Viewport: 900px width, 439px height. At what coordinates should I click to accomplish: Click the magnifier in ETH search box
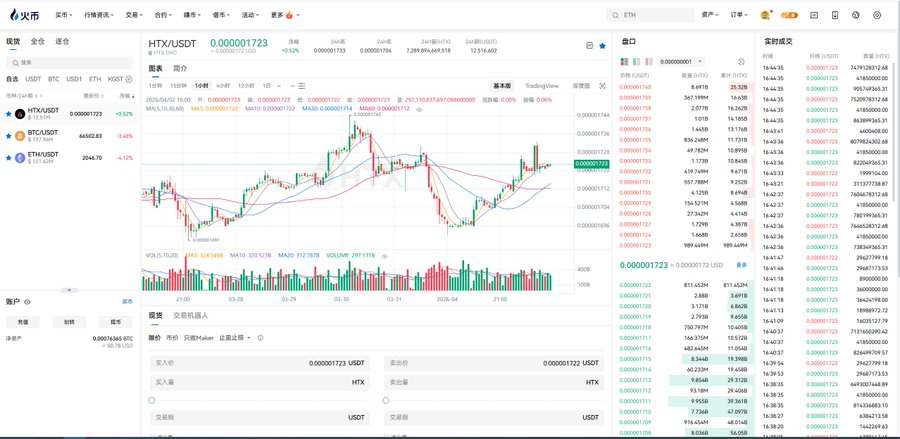(615, 15)
